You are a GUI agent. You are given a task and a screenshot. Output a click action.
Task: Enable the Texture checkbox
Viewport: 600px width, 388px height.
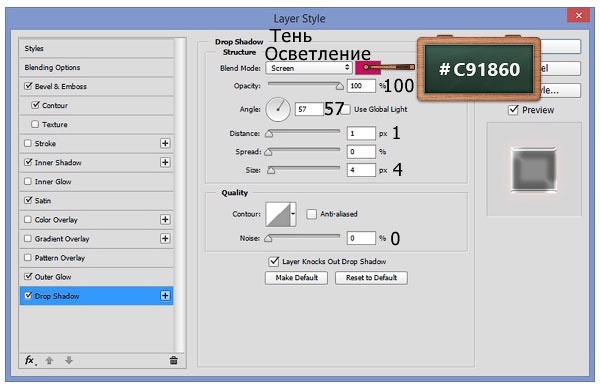35,124
